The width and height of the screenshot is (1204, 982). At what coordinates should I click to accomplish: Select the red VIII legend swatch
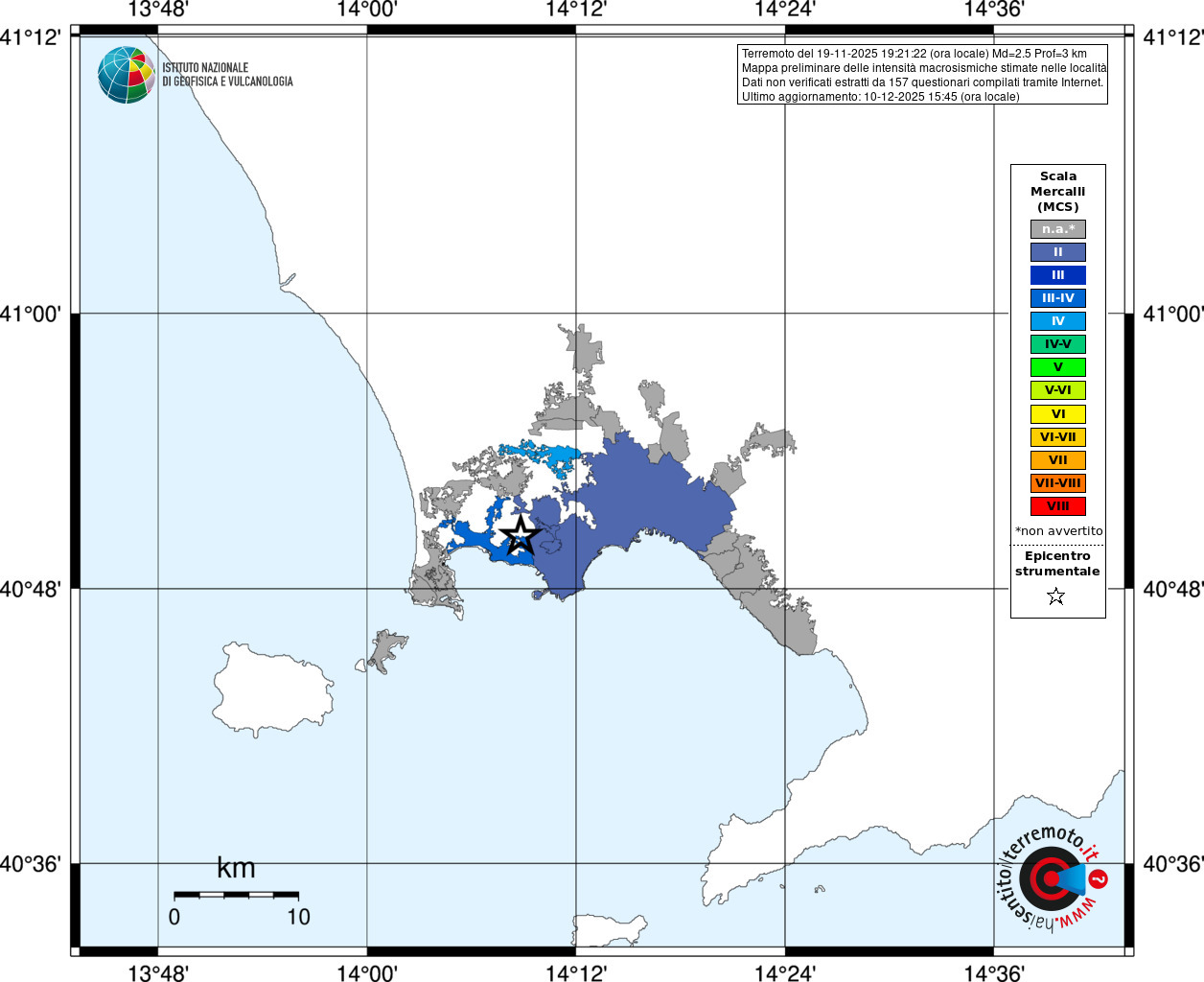pyautogui.click(x=1058, y=506)
